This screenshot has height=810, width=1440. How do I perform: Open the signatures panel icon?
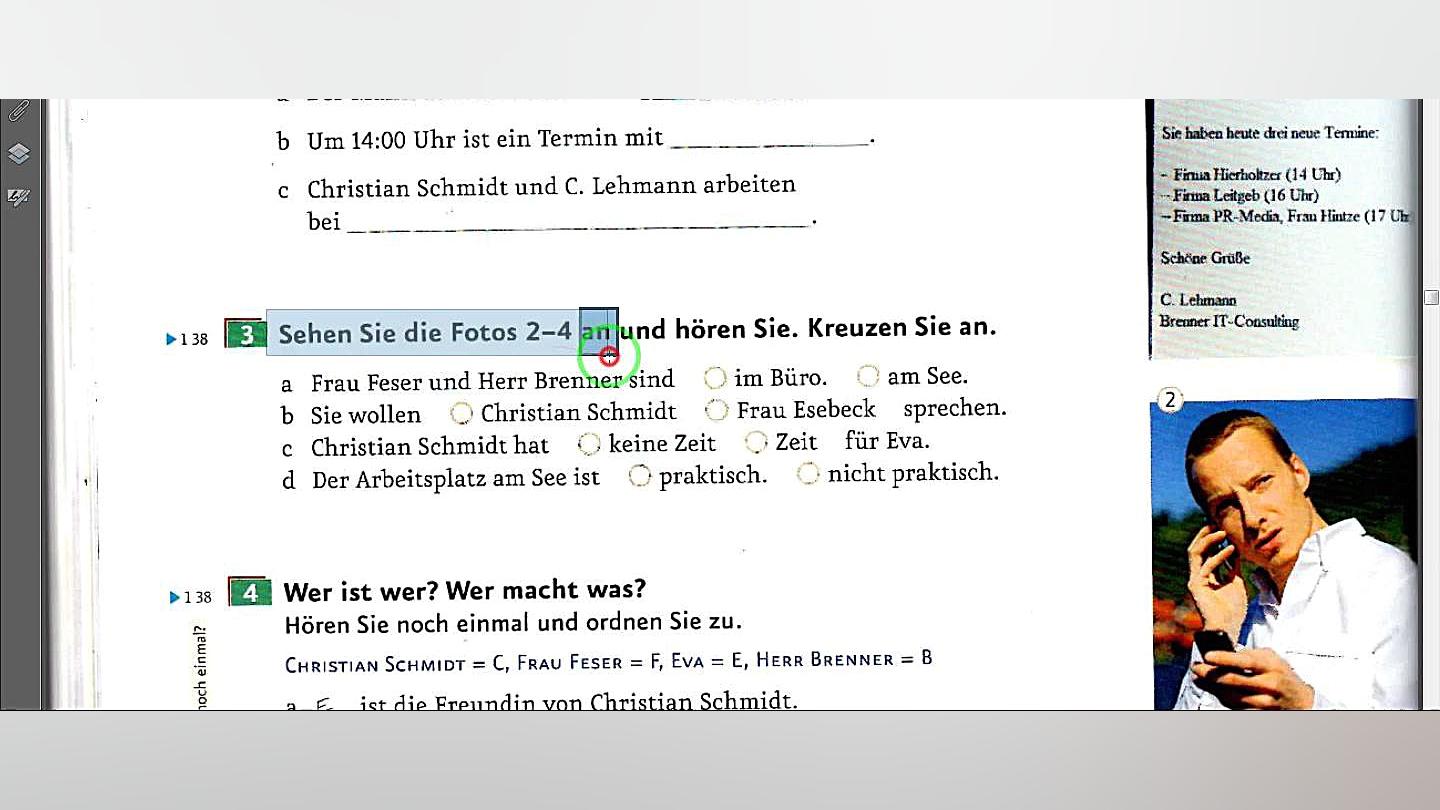click(18, 197)
